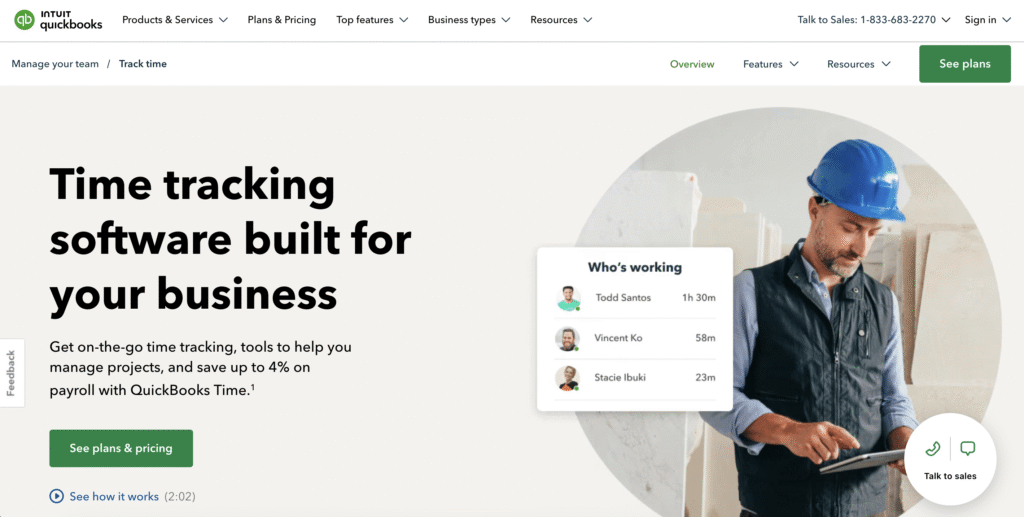Click the play icon beside See how it works
1024x517 pixels.
57,497
